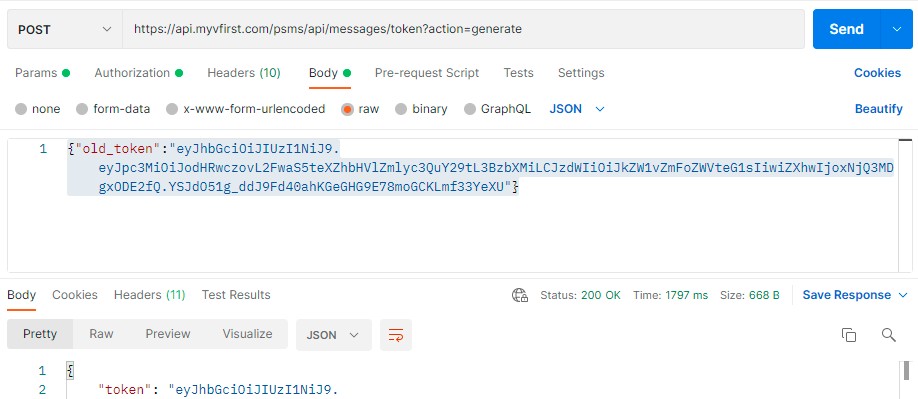918x399 pixels.
Task: Toggle the line wrap icon
Action: (x=396, y=335)
